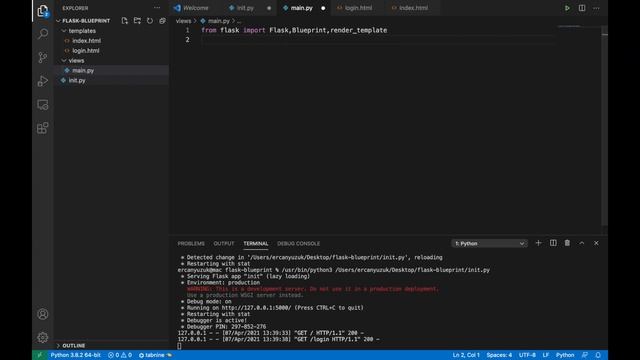
Task: Maximize the panel with up chevron
Action: [582, 243]
